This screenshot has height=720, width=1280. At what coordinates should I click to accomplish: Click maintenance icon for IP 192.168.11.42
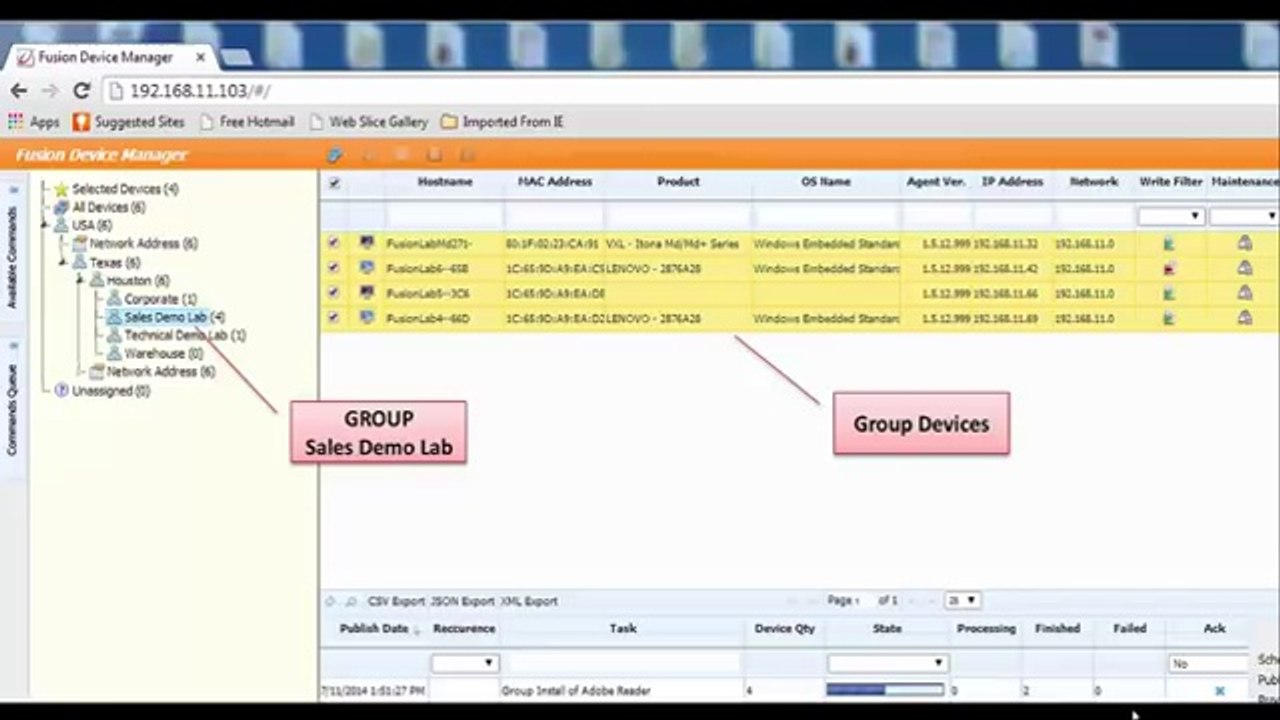pyautogui.click(x=1244, y=268)
